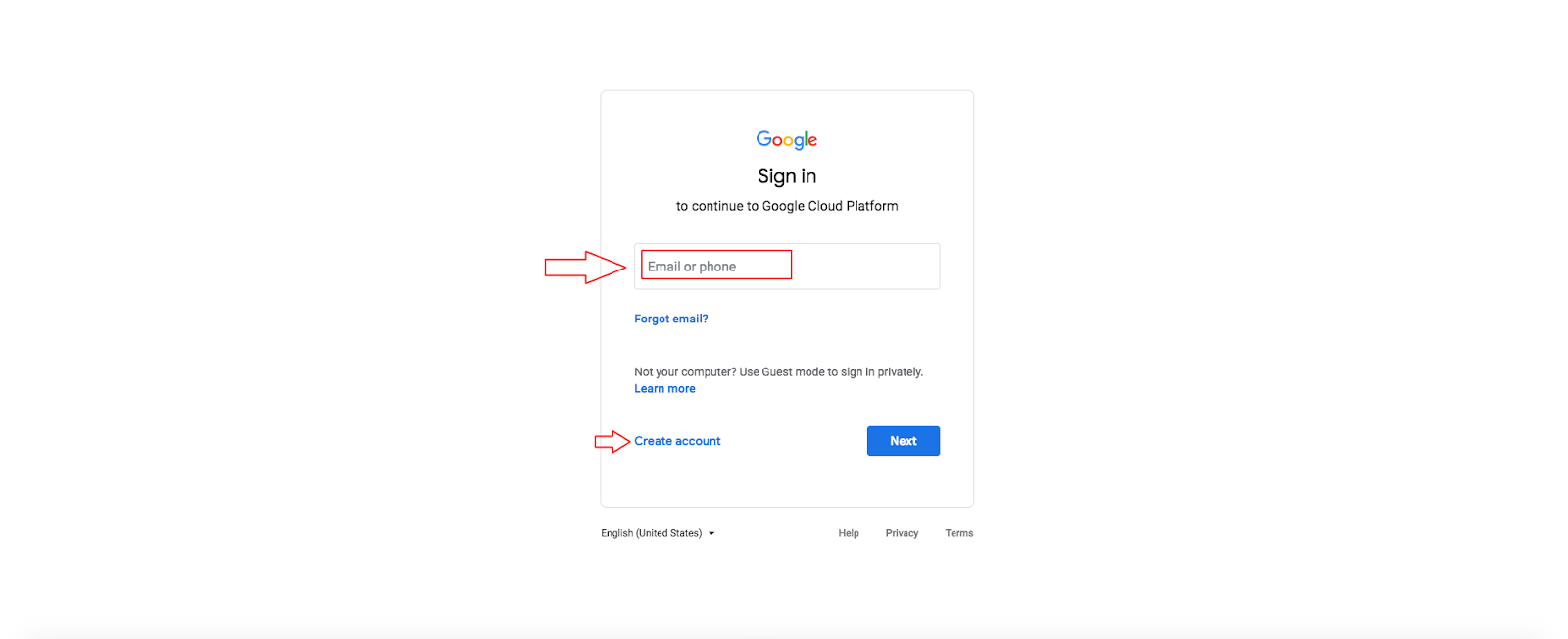Image resolution: width=1568 pixels, height=639 pixels.
Task: Open the English (United States) language selector
Action: coord(658,533)
